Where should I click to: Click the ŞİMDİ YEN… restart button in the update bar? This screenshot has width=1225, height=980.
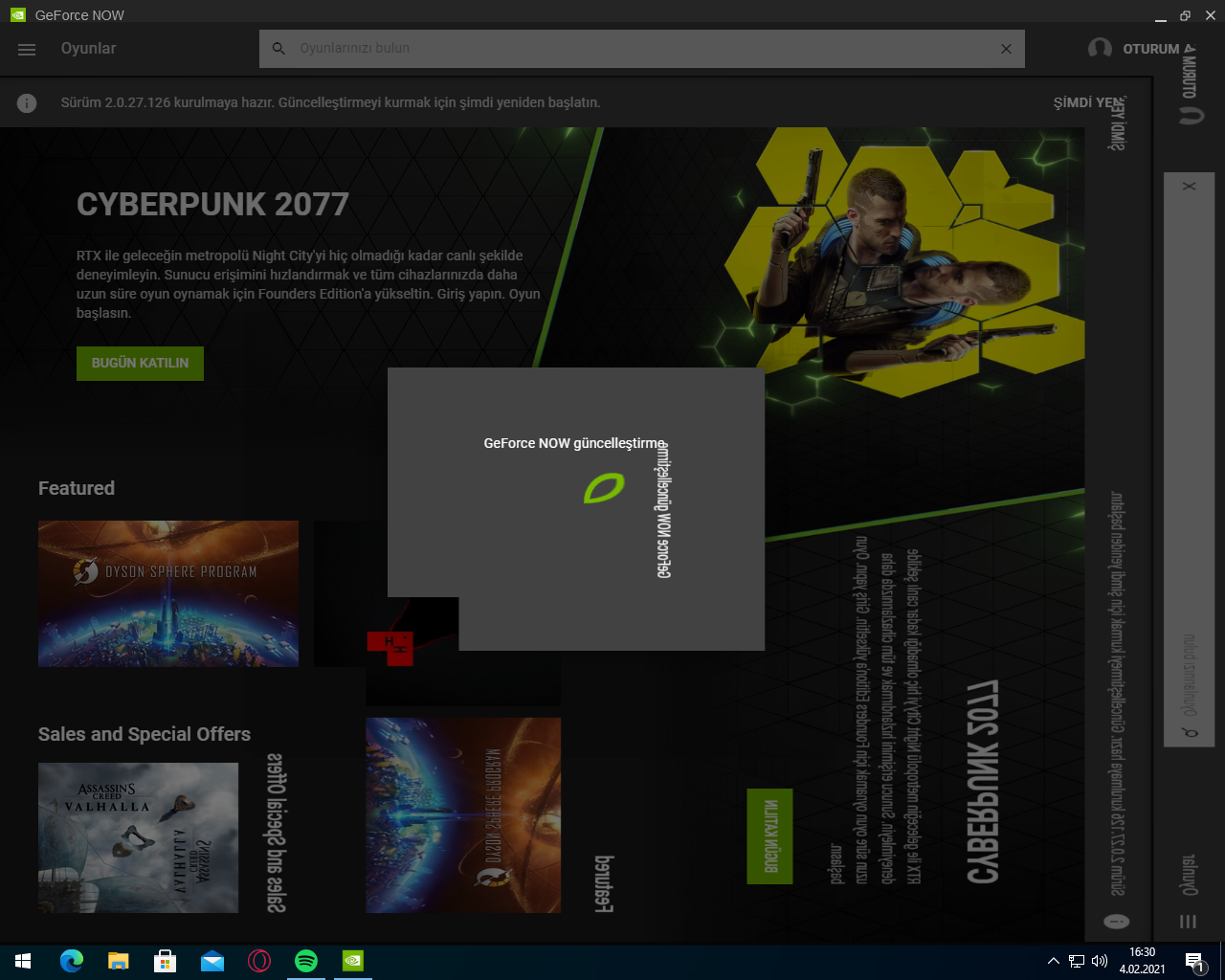(1089, 102)
